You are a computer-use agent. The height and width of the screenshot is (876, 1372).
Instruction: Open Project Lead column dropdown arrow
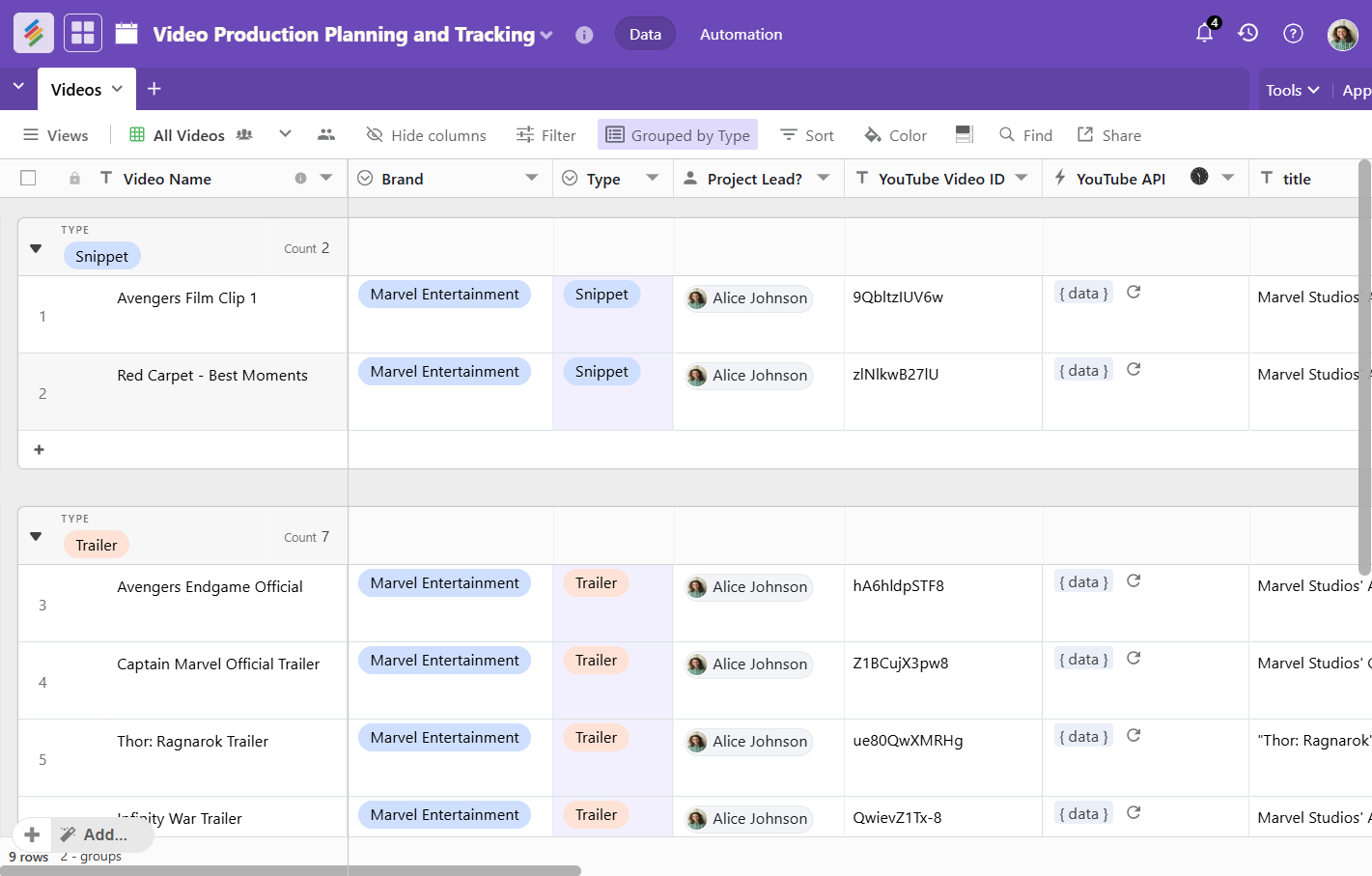tap(824, 179)
